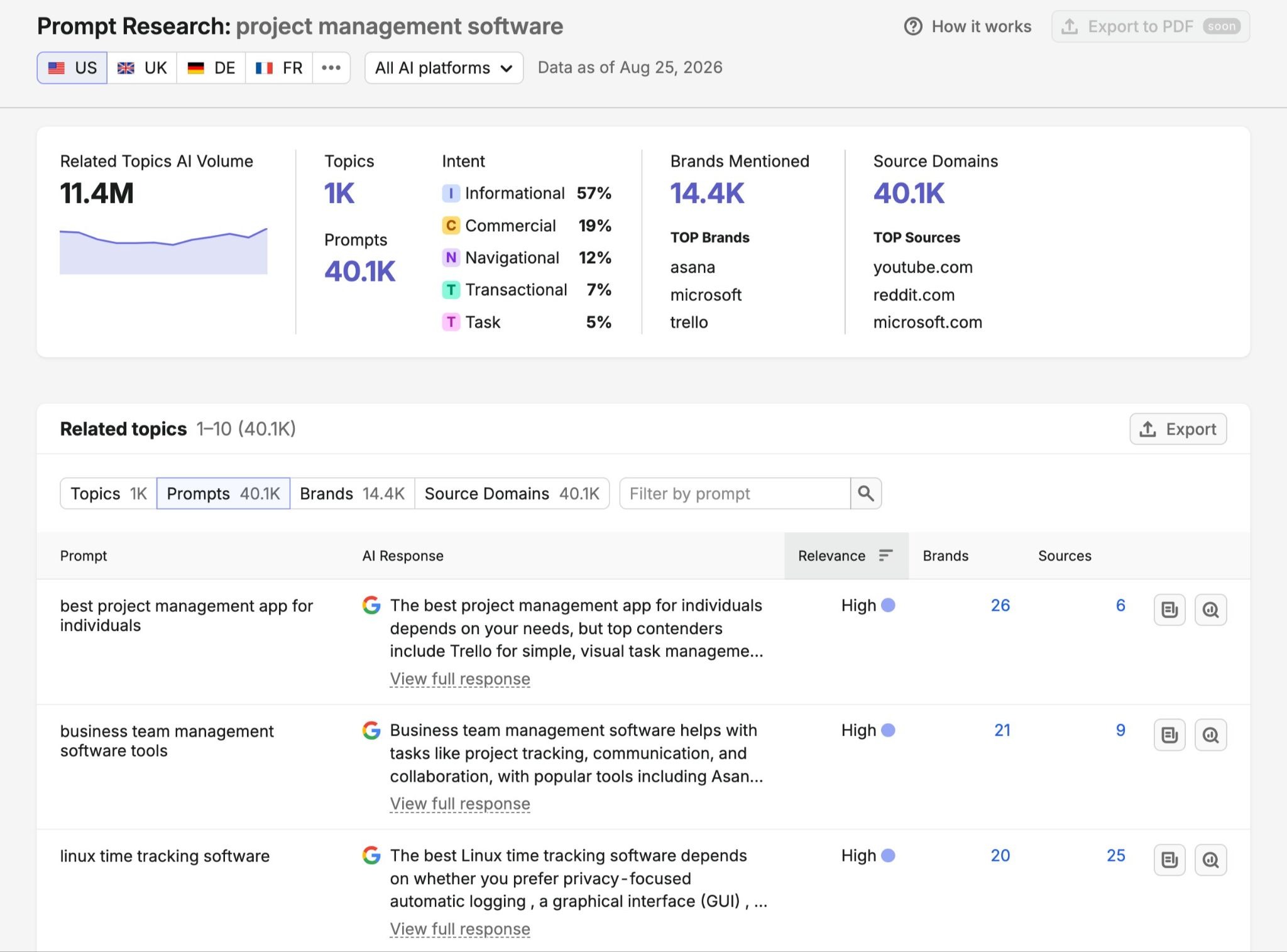Open more countries ellipsis menu
This screenshot has width=1287, height=952.
click(331, 68)
